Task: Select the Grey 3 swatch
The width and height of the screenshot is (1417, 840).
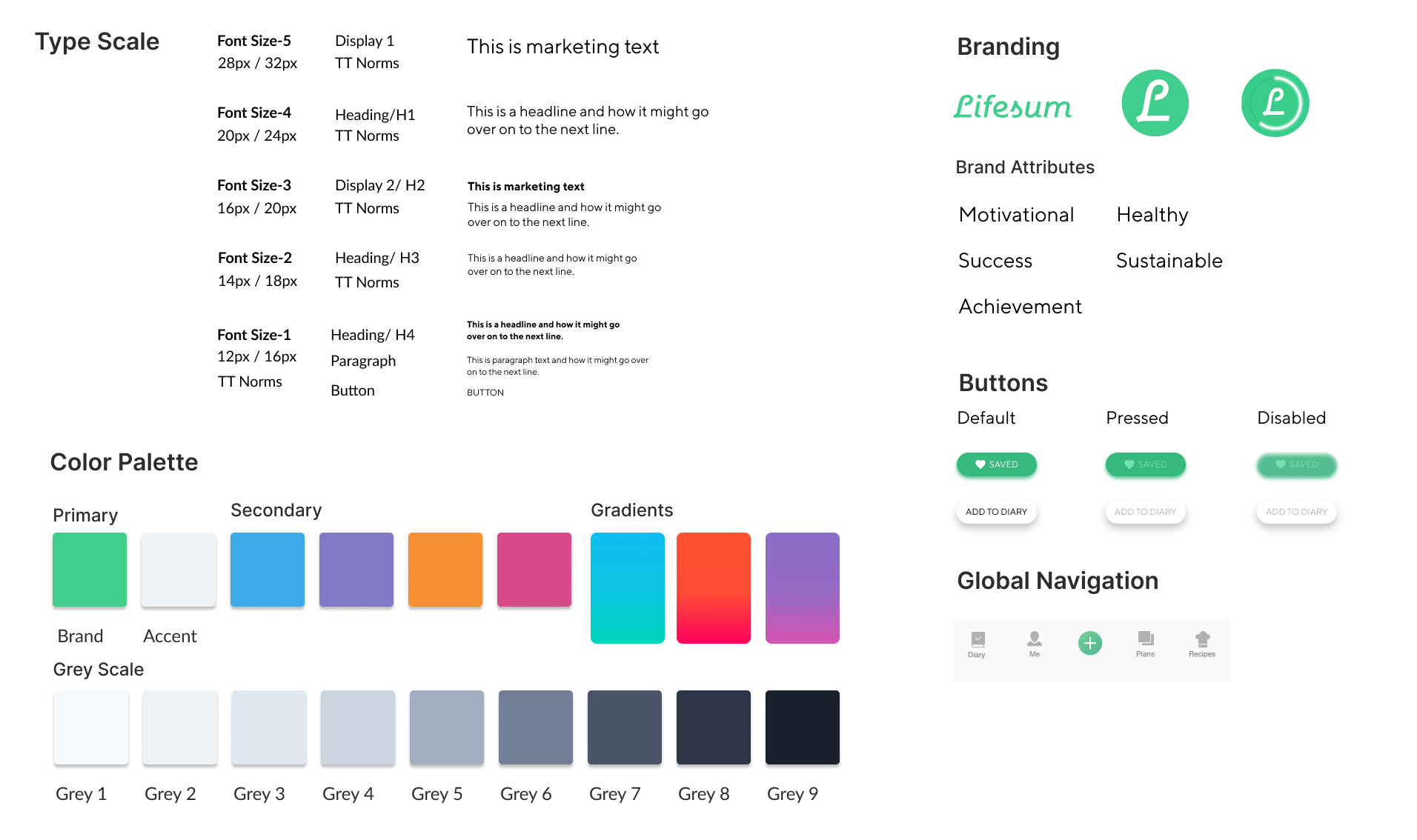Action: tap(269, 727)
